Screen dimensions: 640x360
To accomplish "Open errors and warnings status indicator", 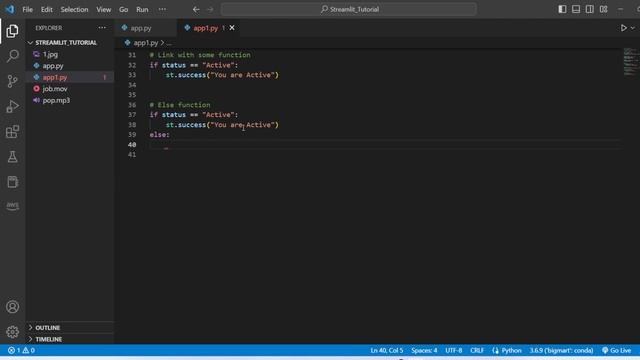I will pyautogui.click(x=21, y=350).
